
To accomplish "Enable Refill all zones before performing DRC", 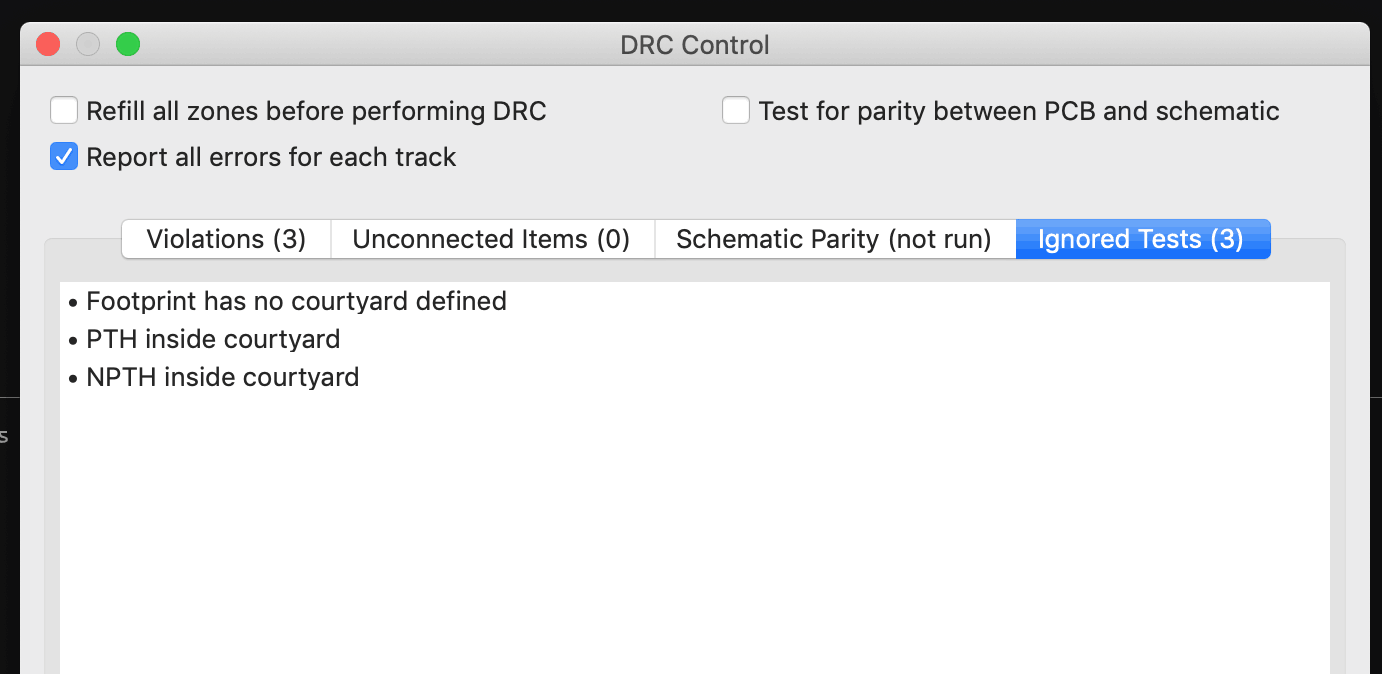I will (64, 110).
